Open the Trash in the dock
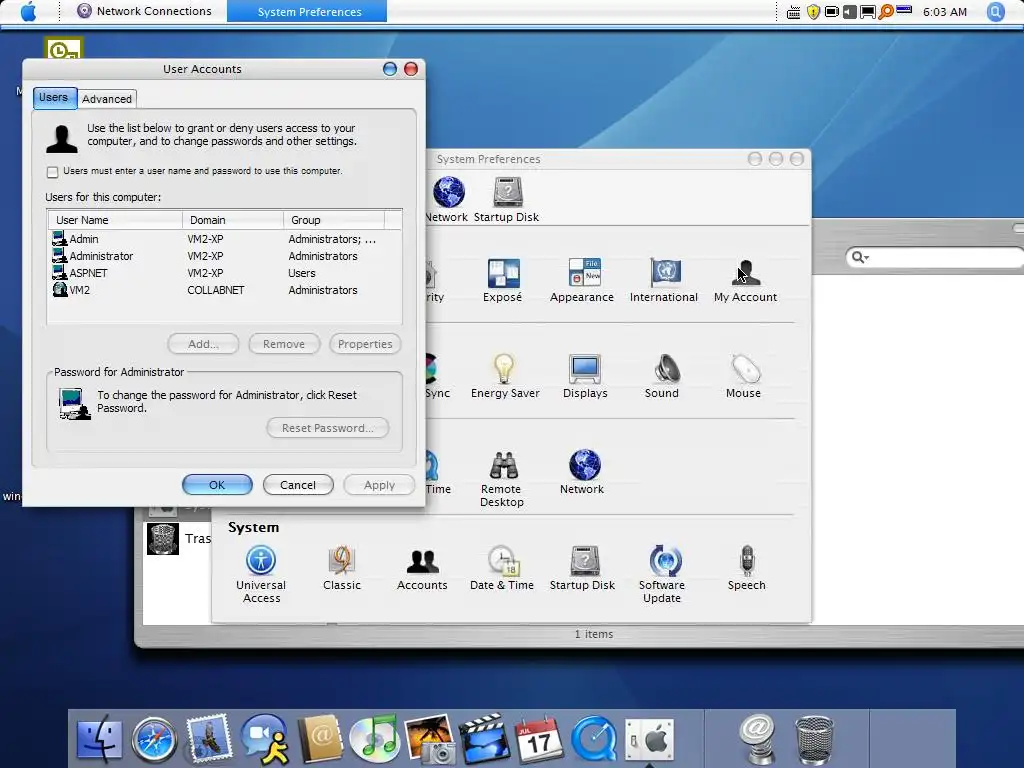This screenshot has width=1024, height=768. [x=814, y=740]
